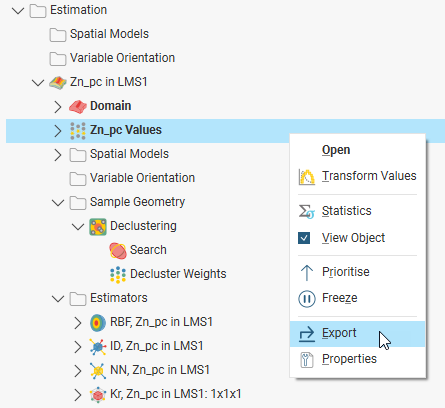Click the Zn_pc in LMS1 estimation icon
This screenshot has width=445, height=408.
(58, 82)
